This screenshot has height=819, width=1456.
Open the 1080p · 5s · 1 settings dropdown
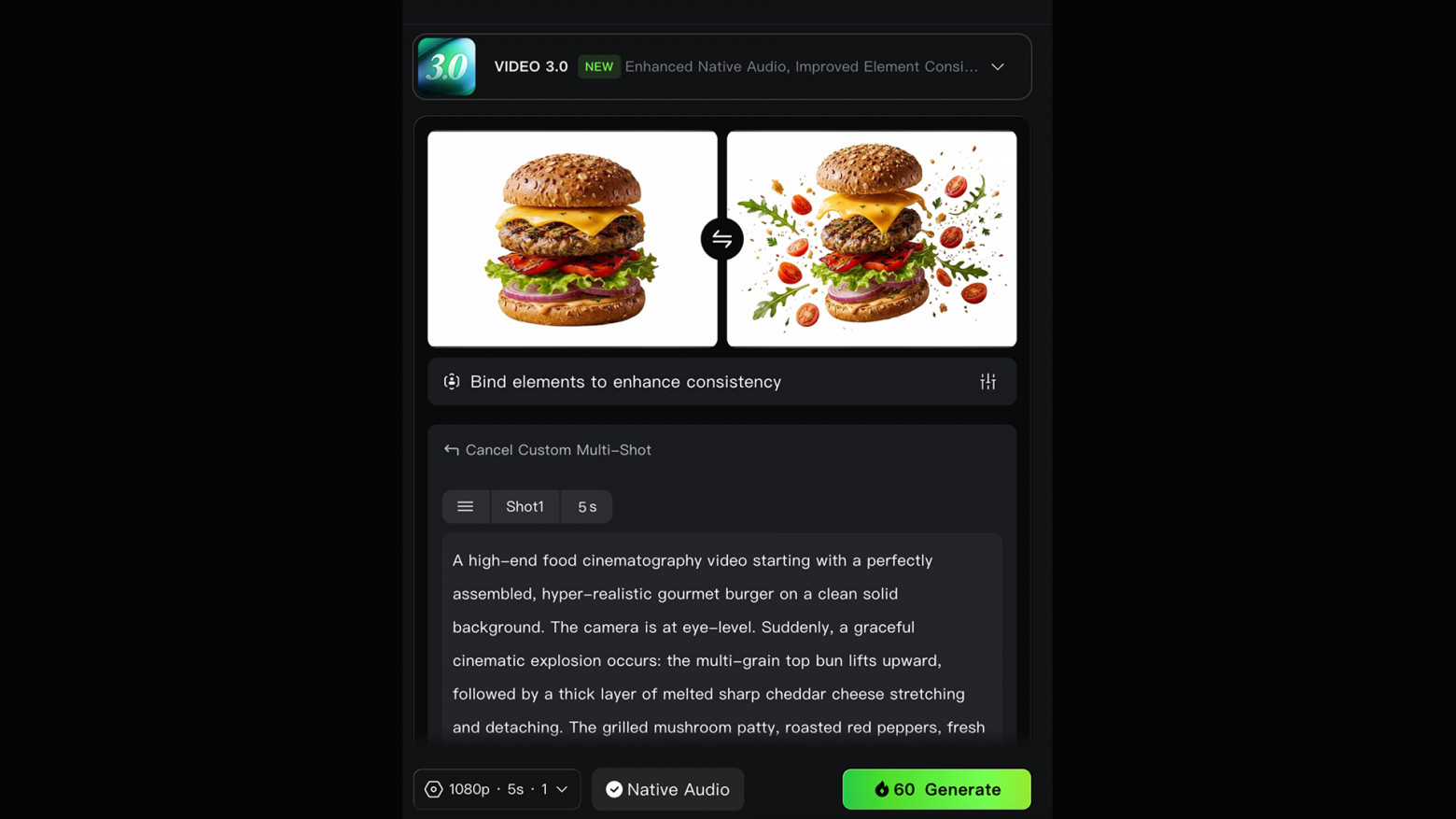[x=497, y=789]
